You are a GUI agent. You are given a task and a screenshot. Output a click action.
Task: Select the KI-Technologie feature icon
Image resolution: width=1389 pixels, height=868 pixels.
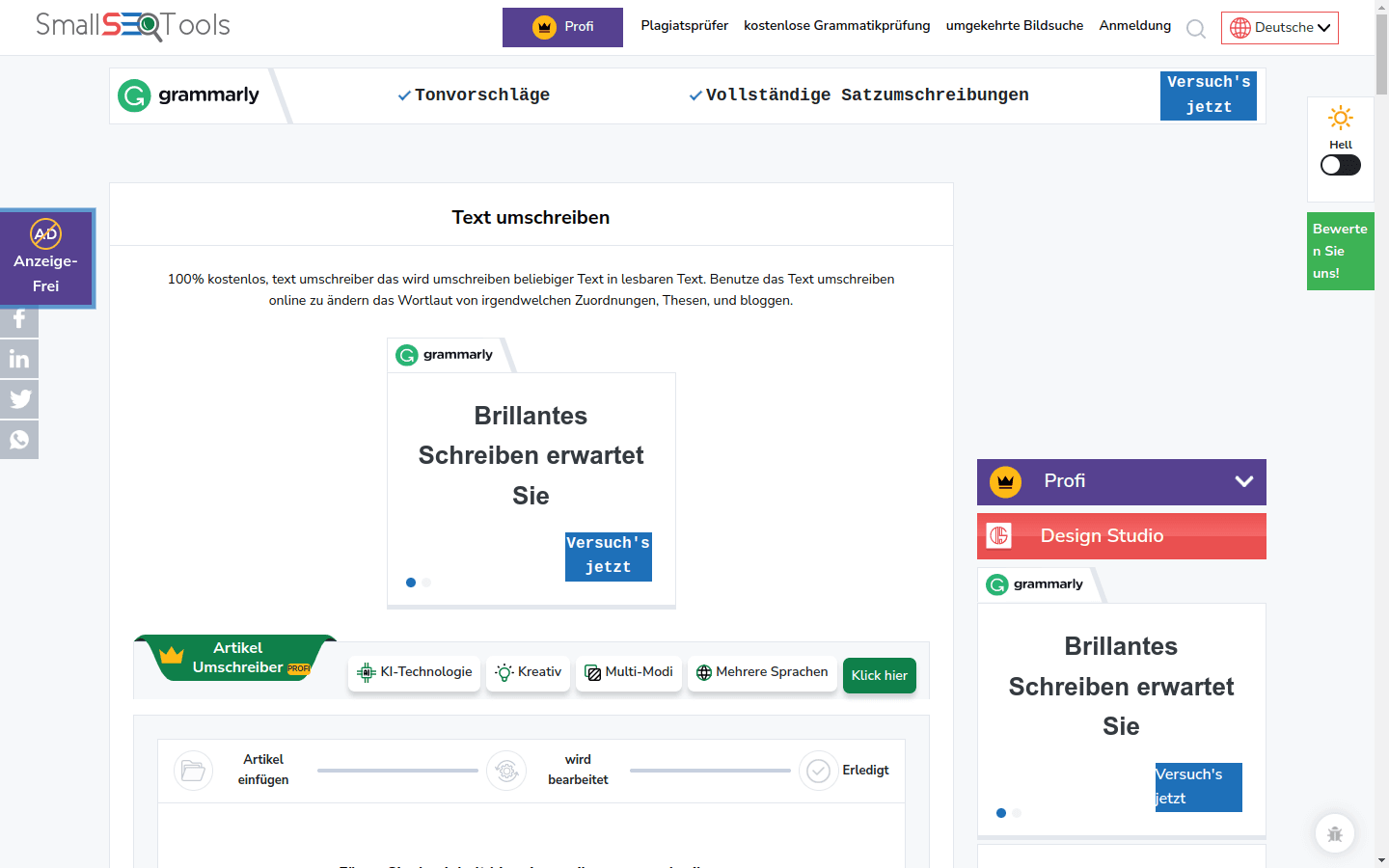point(367,673)
